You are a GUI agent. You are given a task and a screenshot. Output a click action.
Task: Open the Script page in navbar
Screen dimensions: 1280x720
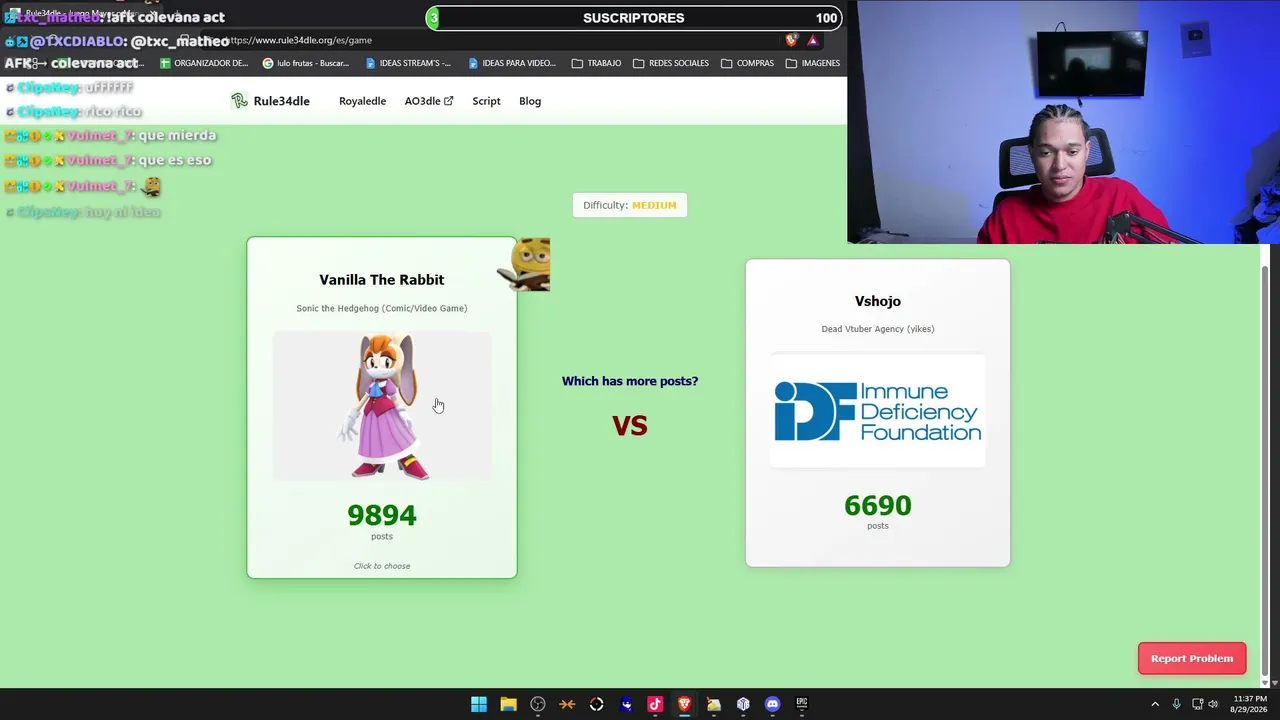point(486,101)
